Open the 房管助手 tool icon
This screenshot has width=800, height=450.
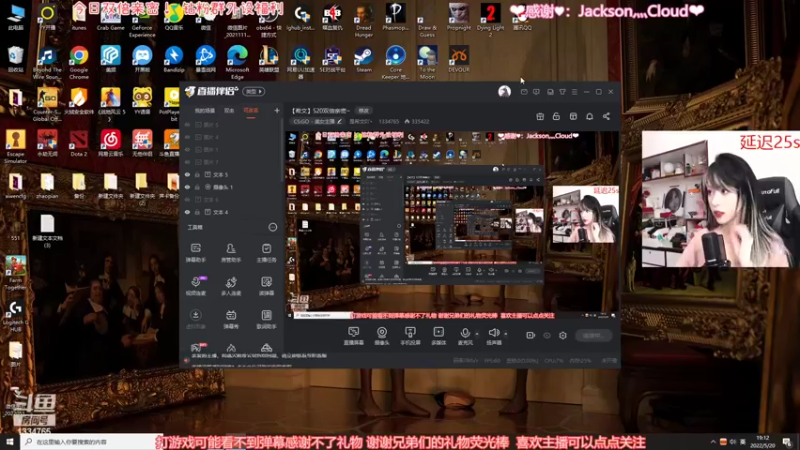coord(231,252)
